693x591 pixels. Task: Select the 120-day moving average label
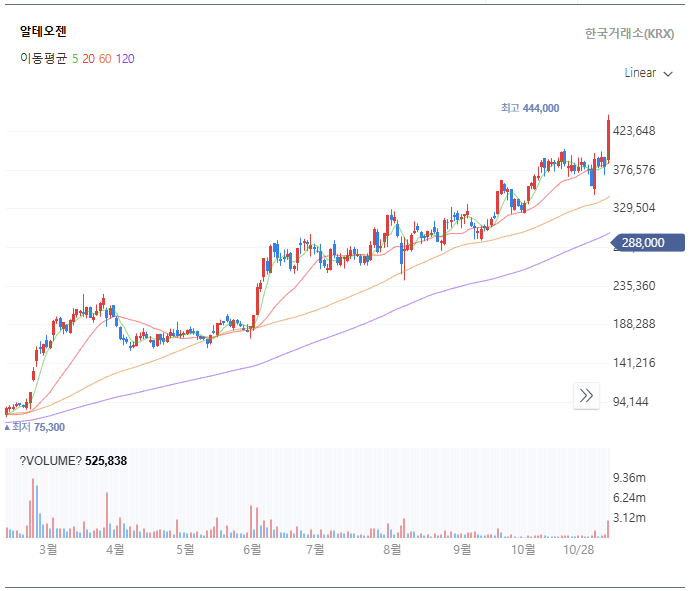pyautogui.click(x=125, y=59)
